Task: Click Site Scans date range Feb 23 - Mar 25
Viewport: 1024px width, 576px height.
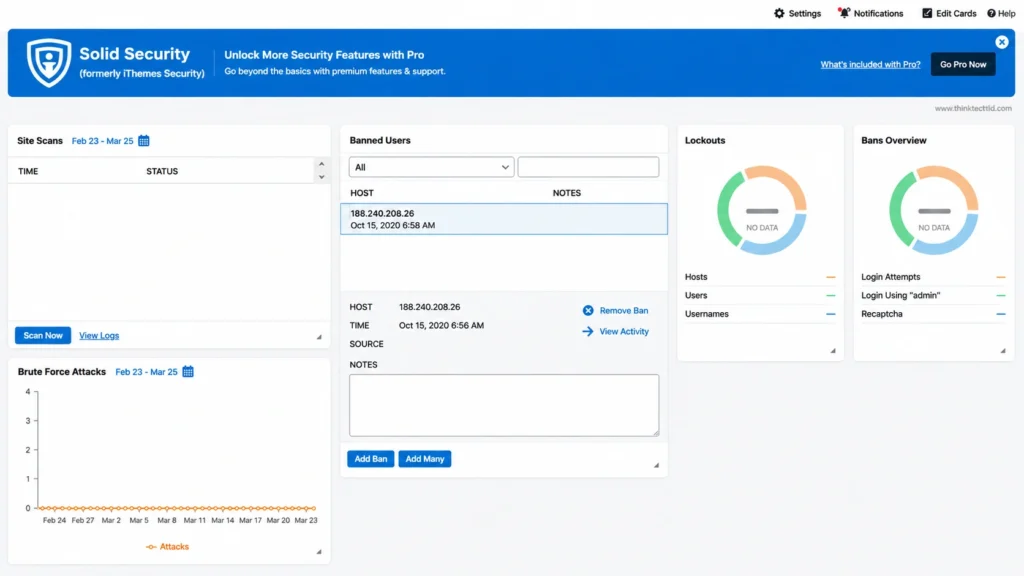Action: (x=103, y=141)
